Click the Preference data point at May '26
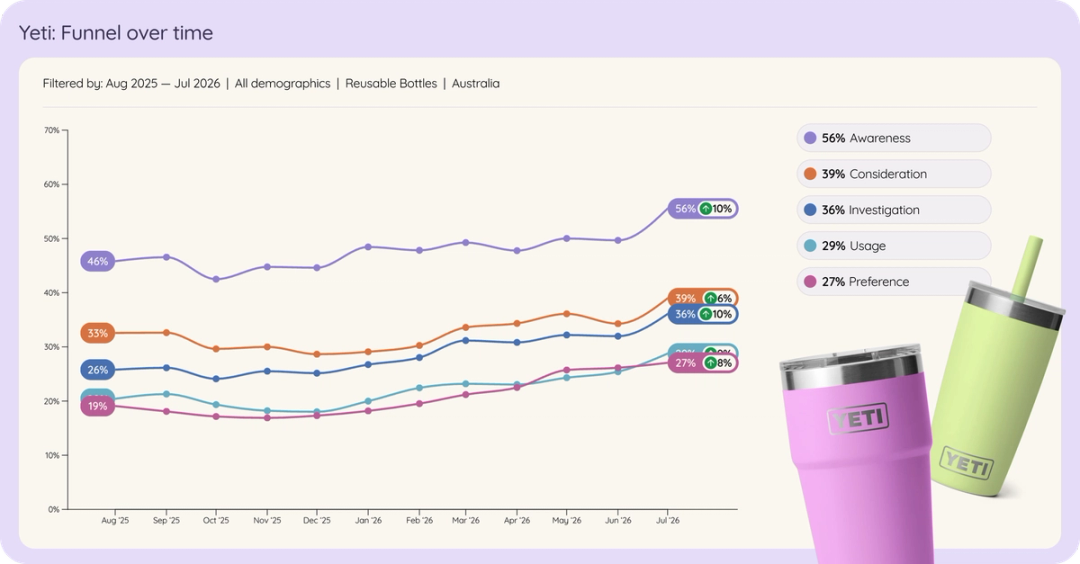 567,370
